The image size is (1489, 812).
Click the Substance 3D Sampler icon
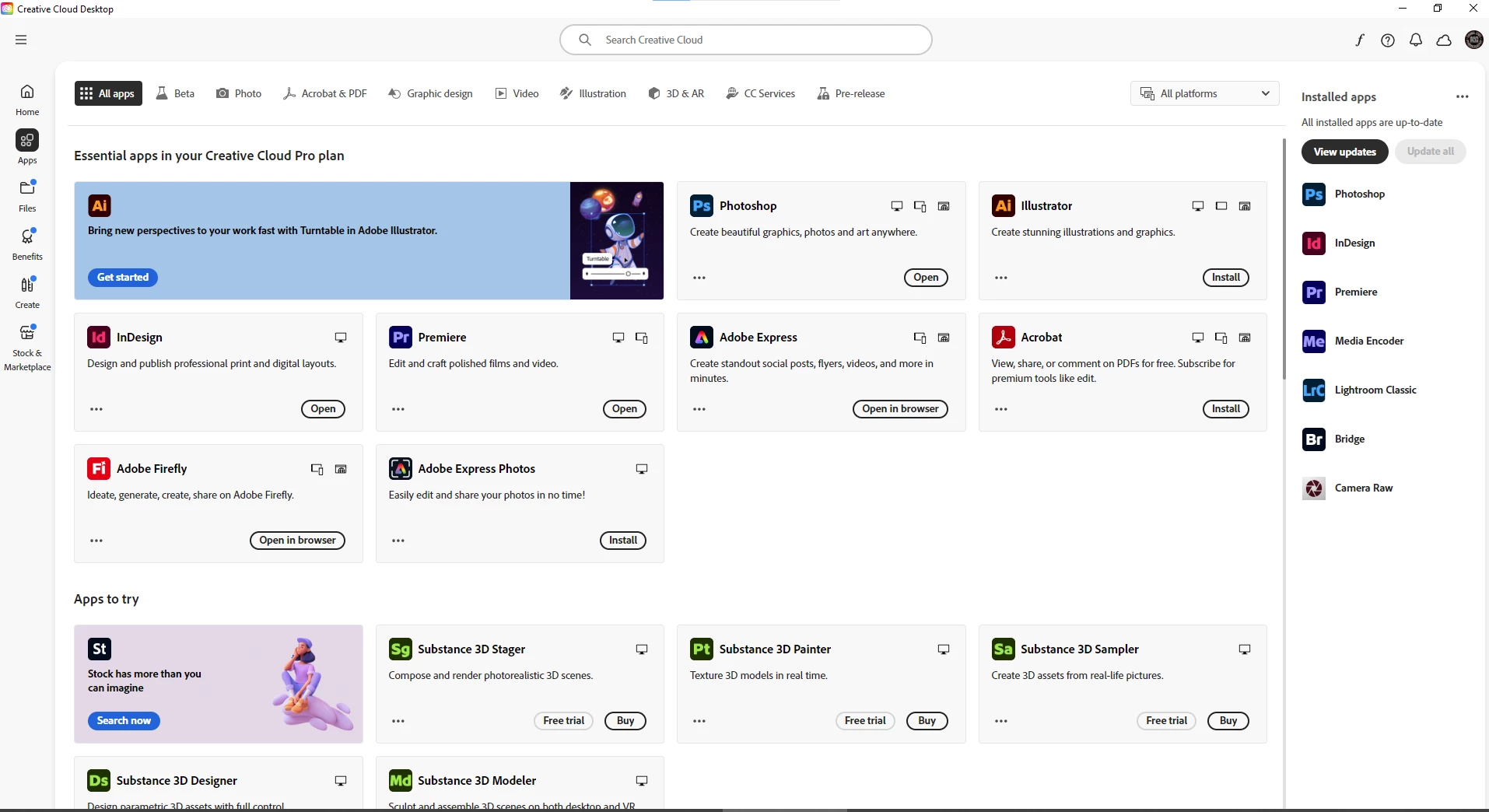click(x=1003, y=649)
